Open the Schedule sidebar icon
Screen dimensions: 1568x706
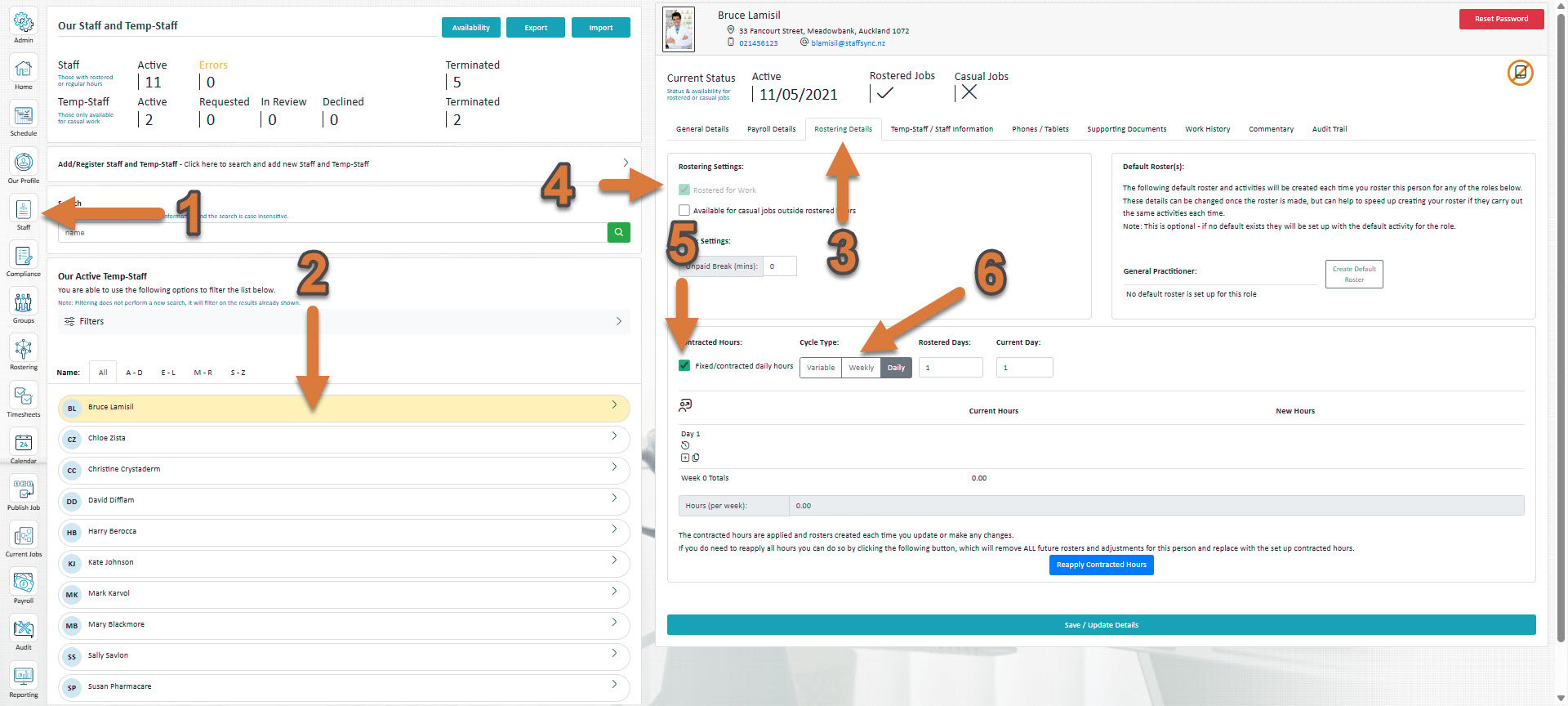(24, 115)
